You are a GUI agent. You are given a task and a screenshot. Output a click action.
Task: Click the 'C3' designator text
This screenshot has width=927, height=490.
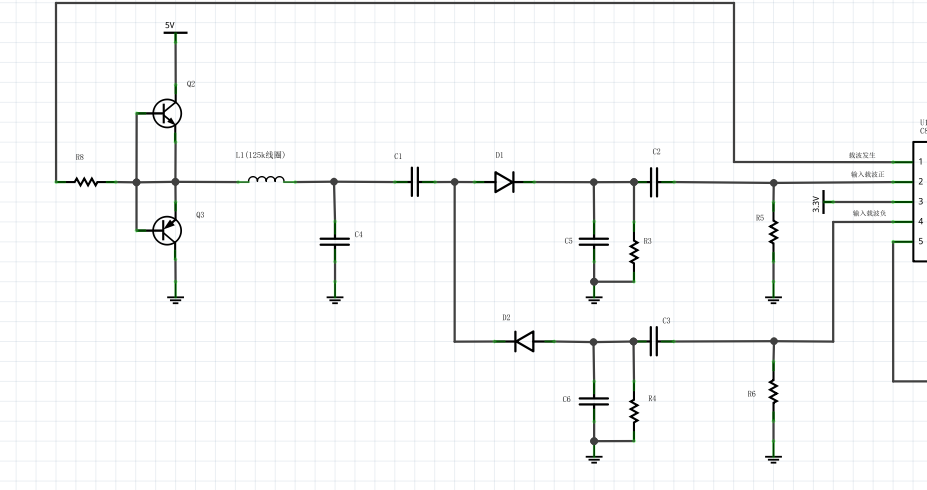coord(666,320)
